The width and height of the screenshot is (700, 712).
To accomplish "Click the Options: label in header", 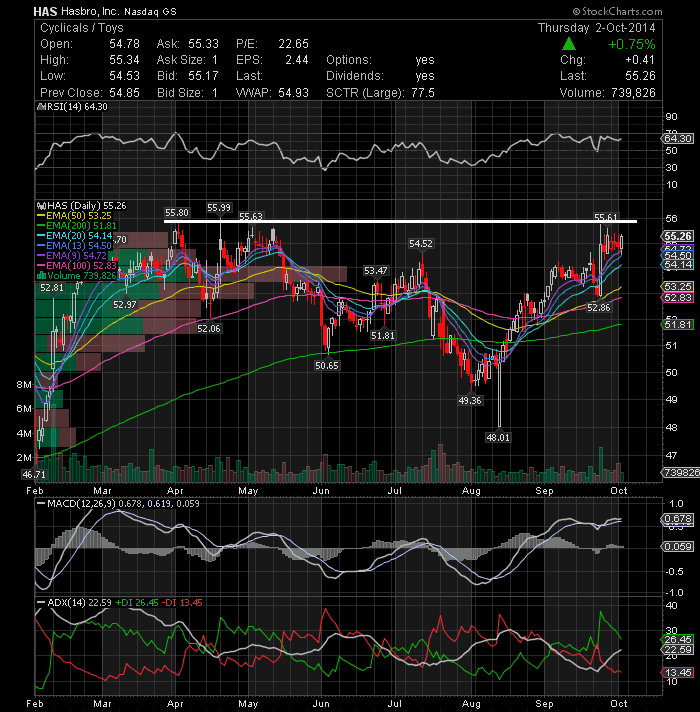I will click(349, 60).
